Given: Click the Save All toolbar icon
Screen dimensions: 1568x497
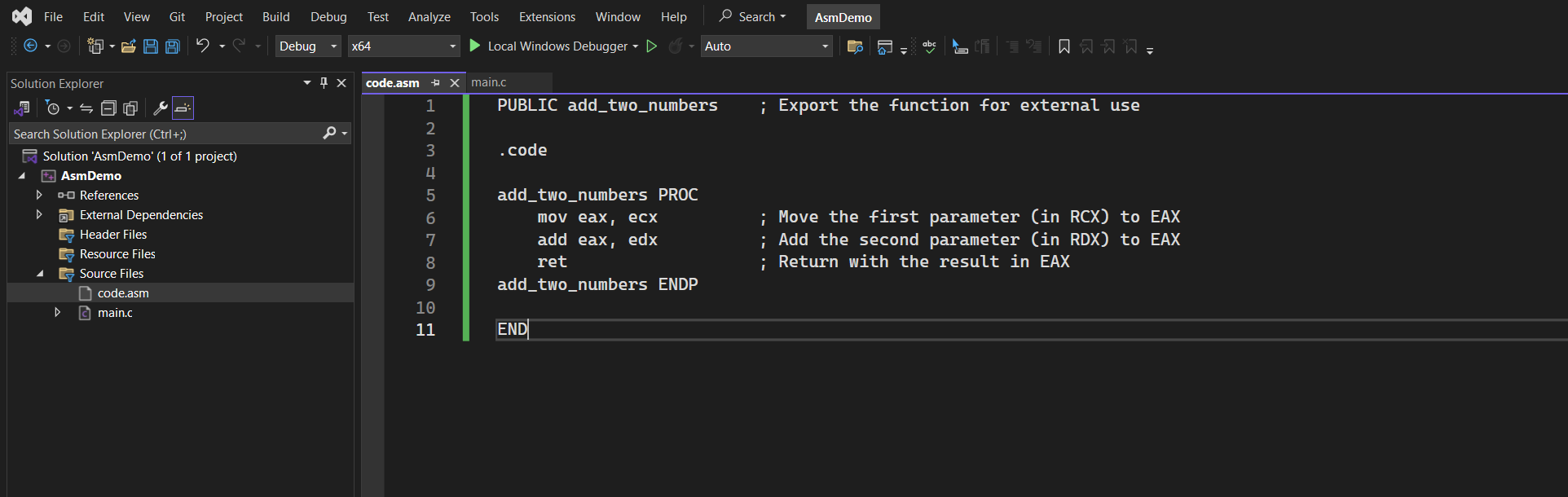Looking at the screenshot, I should click(x=173, y=46).
